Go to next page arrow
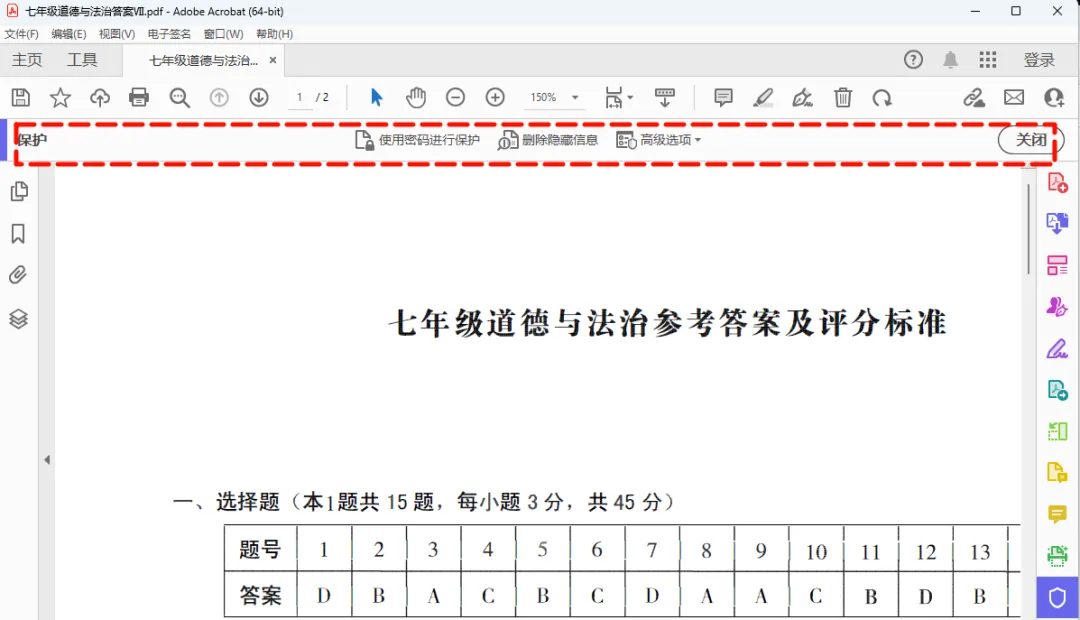This screenshot has width=1080, height=620. (259, 98)
